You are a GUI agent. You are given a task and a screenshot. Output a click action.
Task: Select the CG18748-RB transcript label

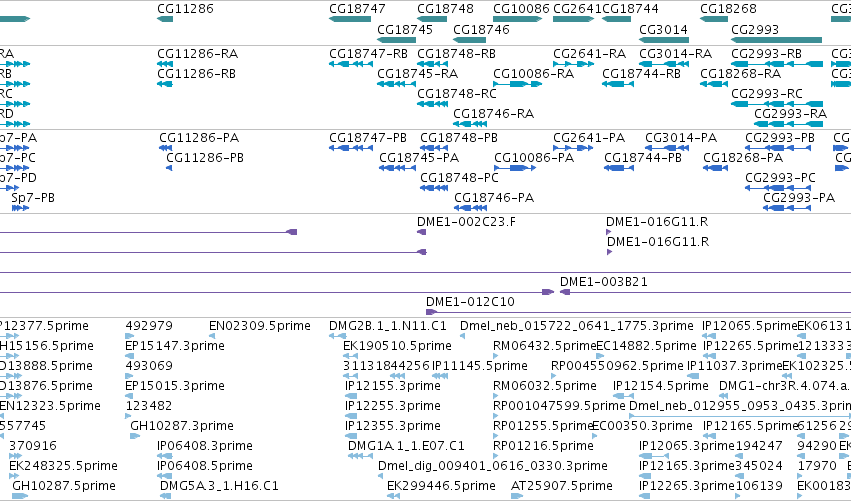(x=456, y=54)
